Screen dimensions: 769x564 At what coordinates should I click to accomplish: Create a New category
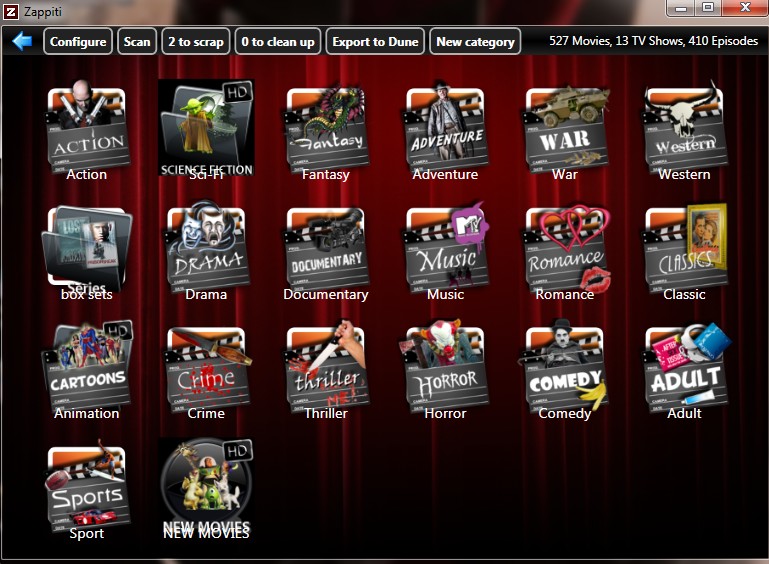tap(475, 41)
